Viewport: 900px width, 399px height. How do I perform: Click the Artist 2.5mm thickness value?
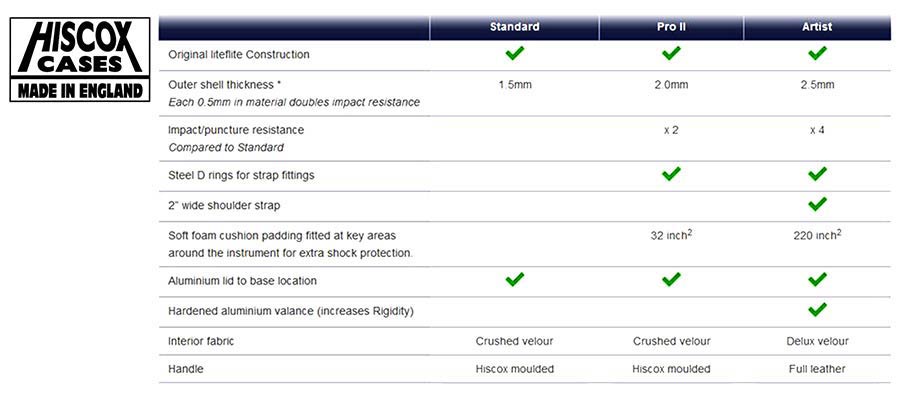(x=817, y=84)
